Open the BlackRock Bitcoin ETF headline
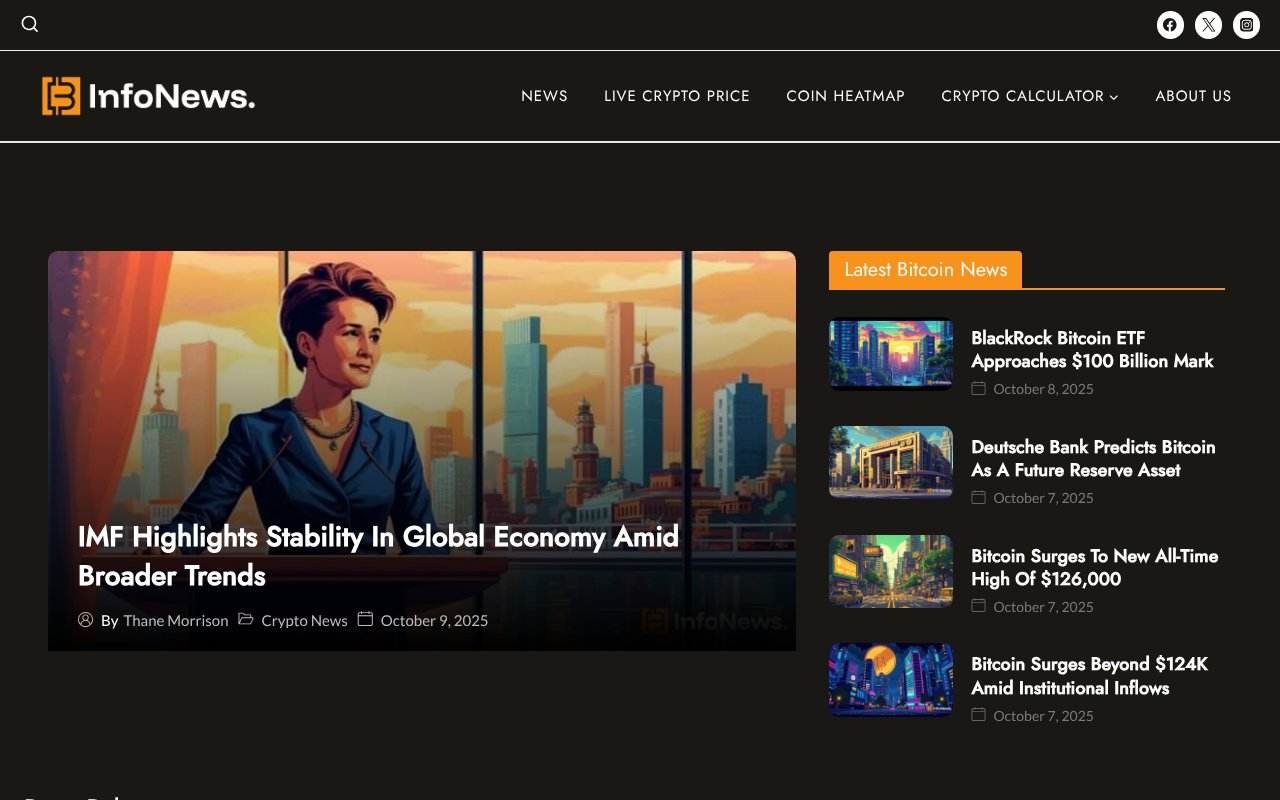The height and width of the screenshot is (800, 1280). (1092, 349)
